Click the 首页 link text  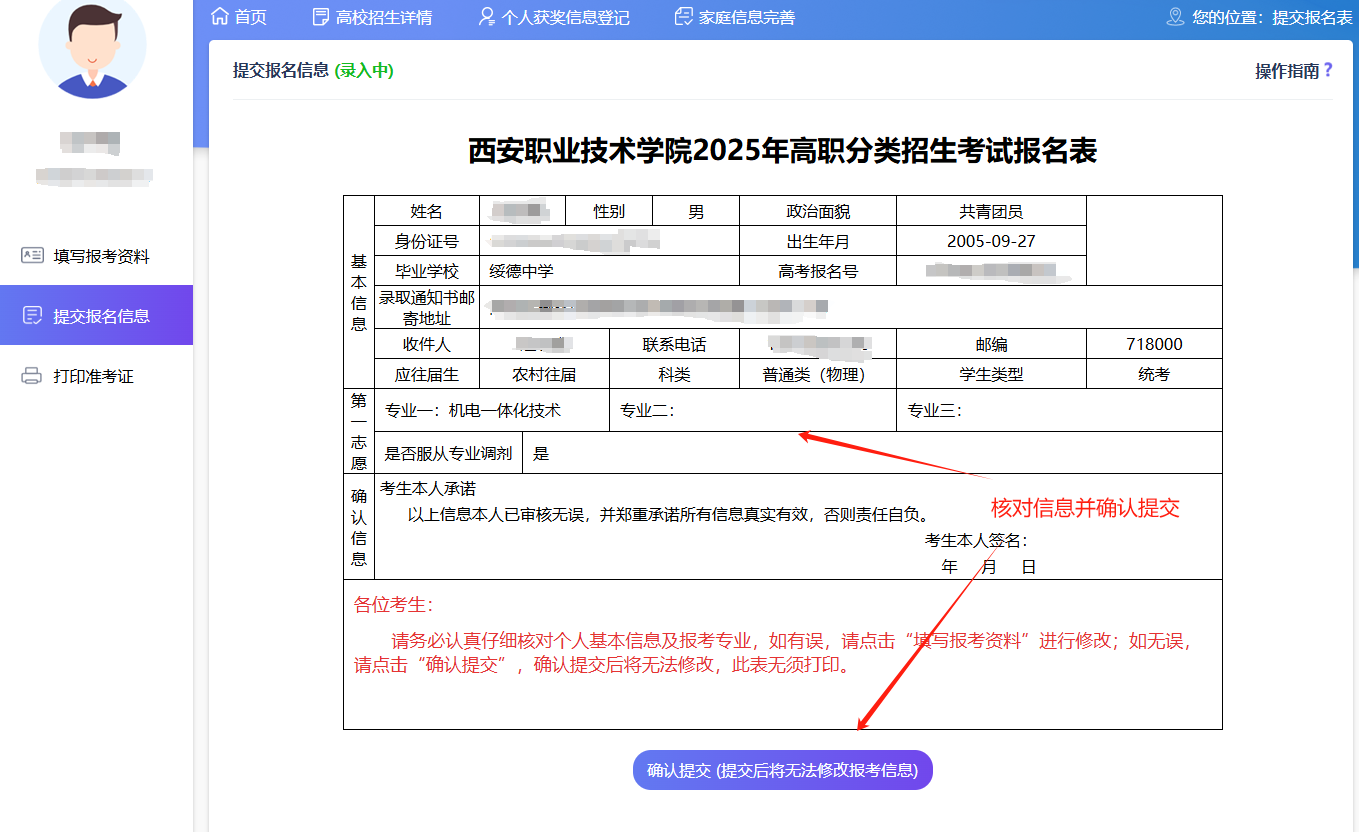(x=250, y=17)
